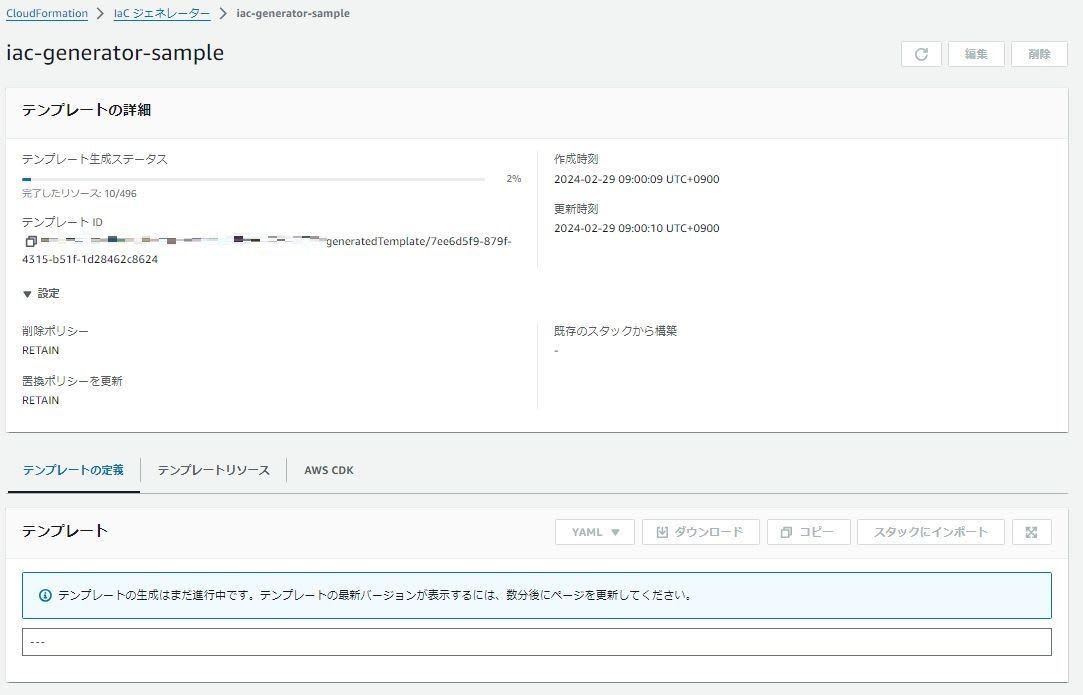The width and height of the screenshot is (1083, 695).
Task: Click スタックにインポート to import the template
Action: point(930,531)
